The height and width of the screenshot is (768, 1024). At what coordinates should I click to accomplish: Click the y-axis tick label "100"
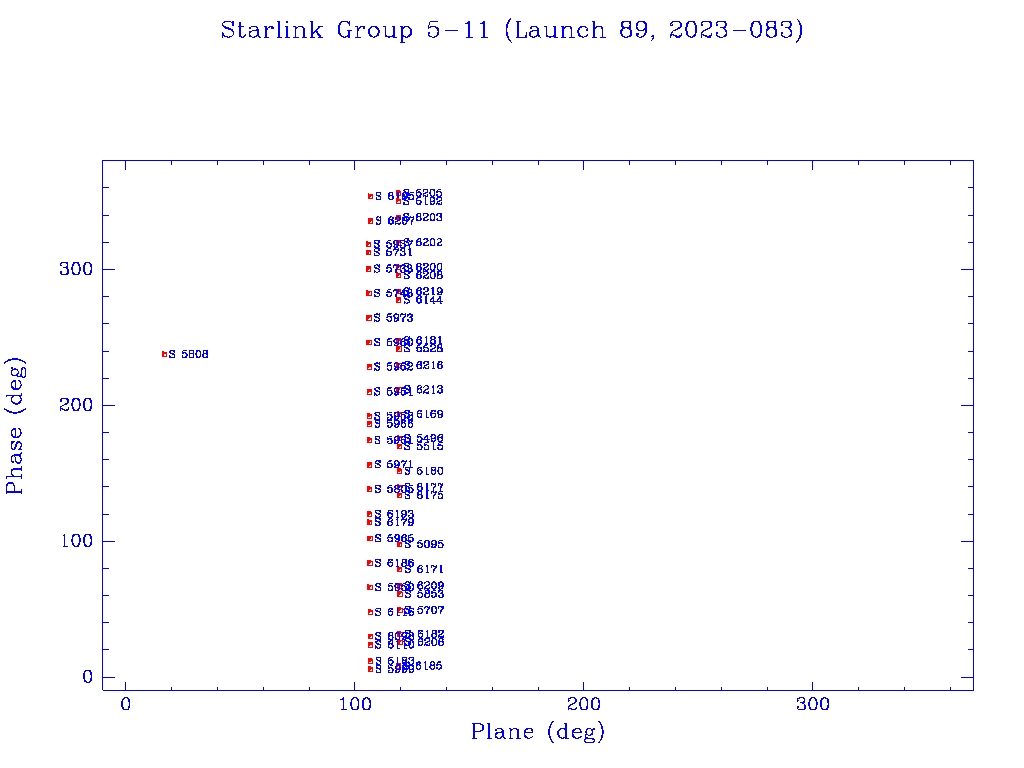pyautogui.click(x=76, y=541)
